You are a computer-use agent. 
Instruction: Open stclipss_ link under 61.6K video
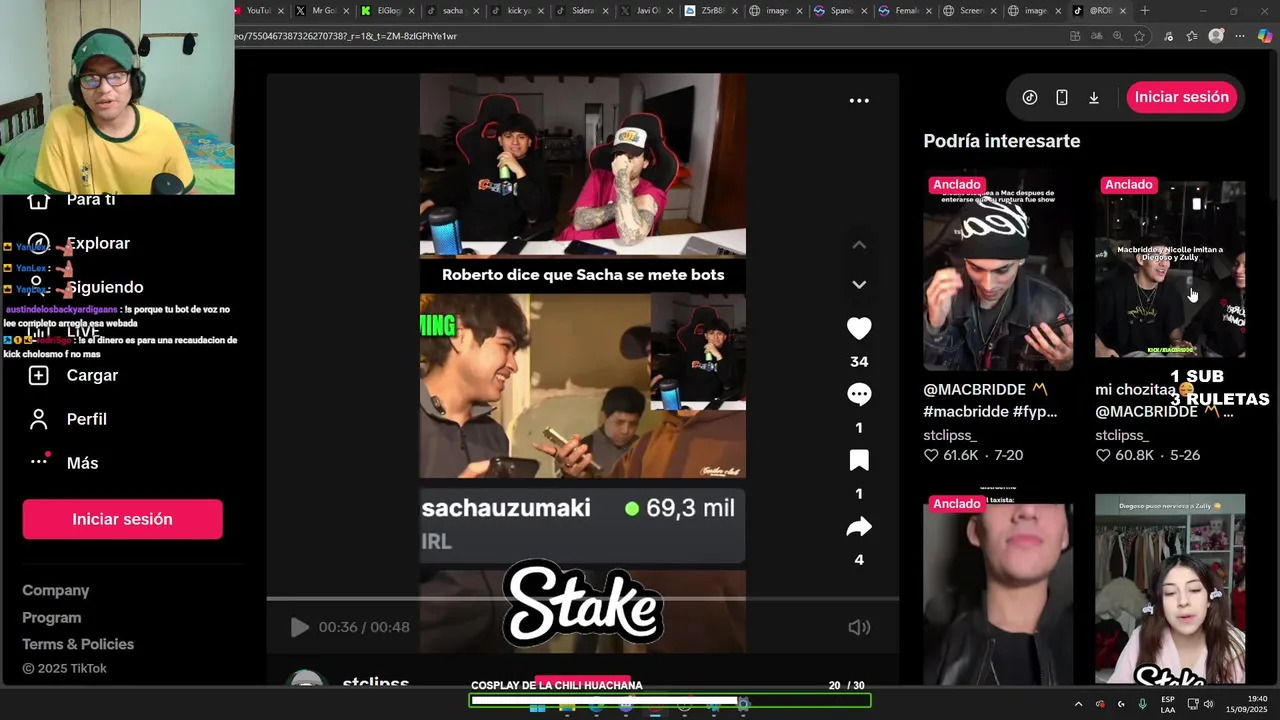tap(950, 435)
